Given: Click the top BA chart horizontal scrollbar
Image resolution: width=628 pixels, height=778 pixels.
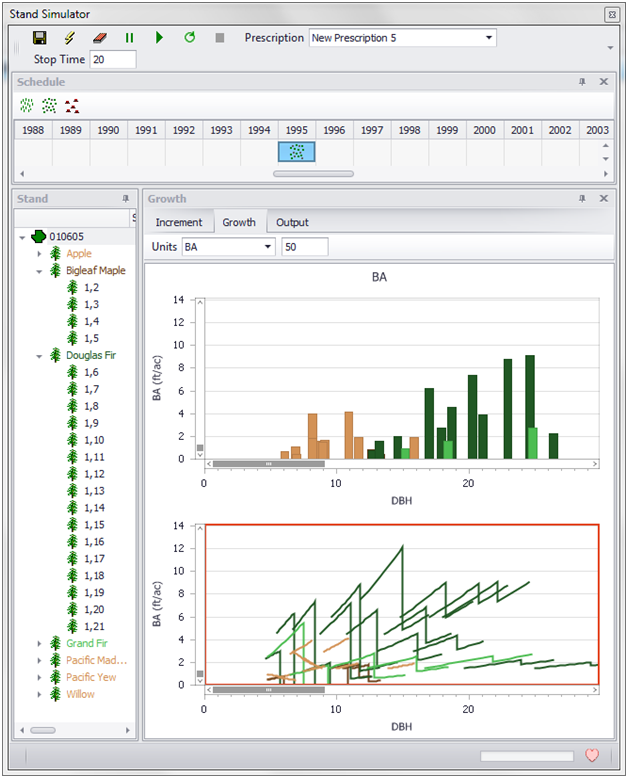Looking at the screenshot, I should [268, 464].
